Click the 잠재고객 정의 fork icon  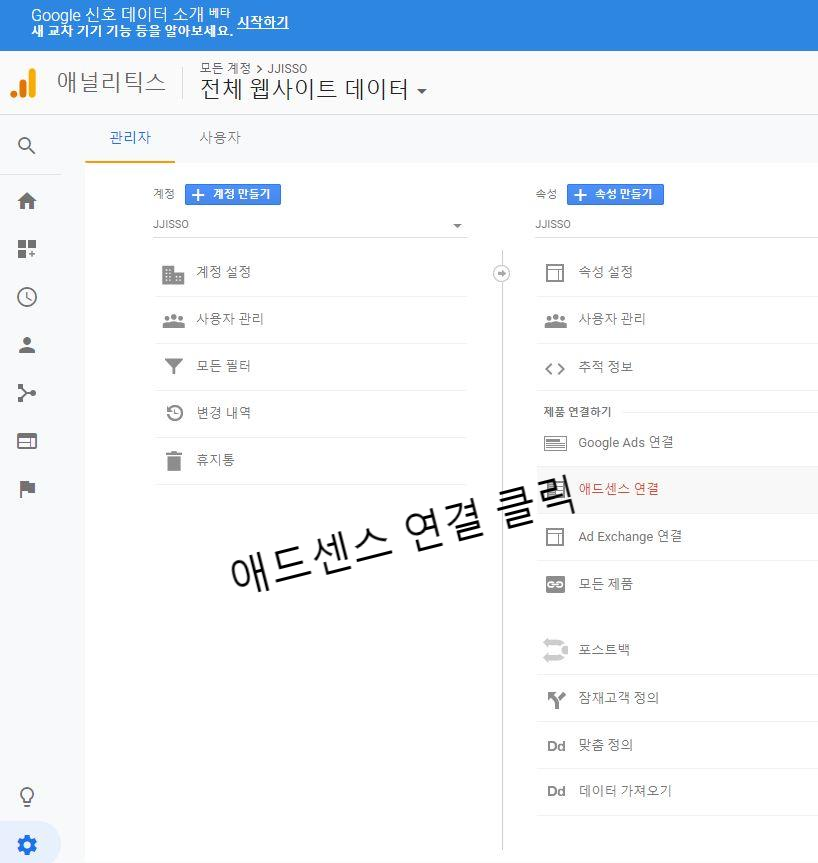pos(557,699)
